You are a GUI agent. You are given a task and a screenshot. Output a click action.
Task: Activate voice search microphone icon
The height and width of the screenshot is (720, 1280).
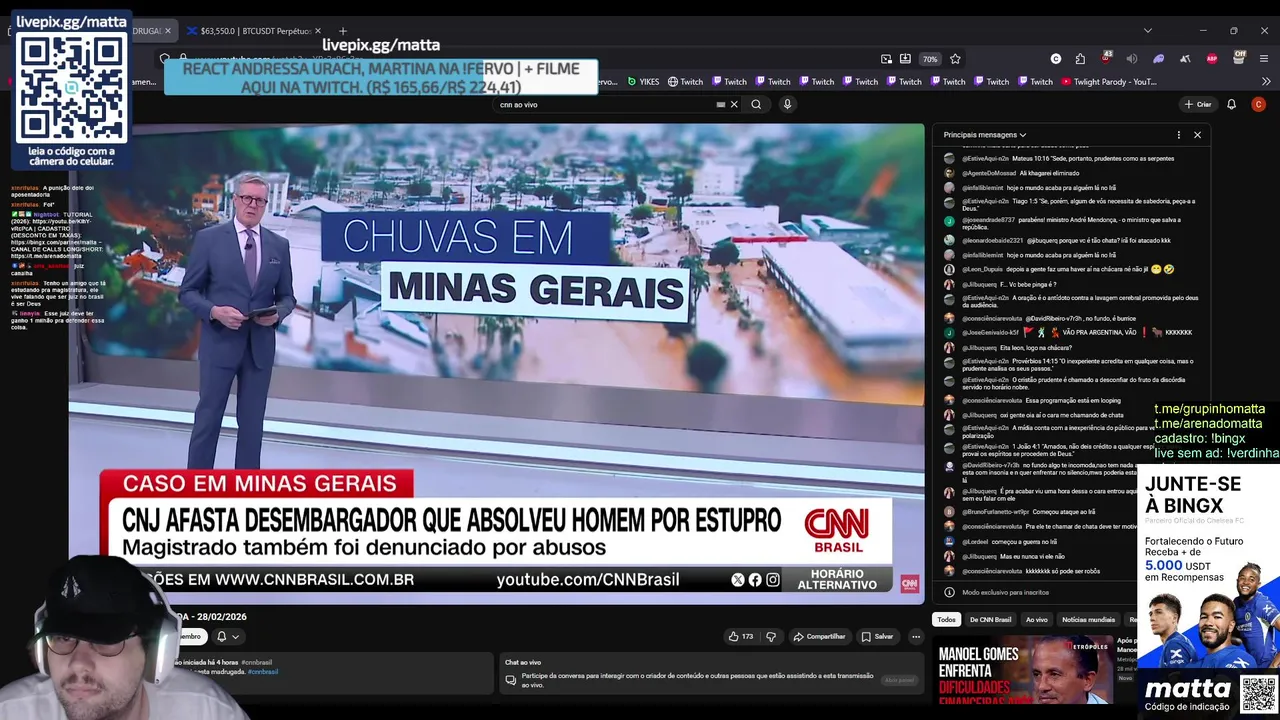pos(787,104)
